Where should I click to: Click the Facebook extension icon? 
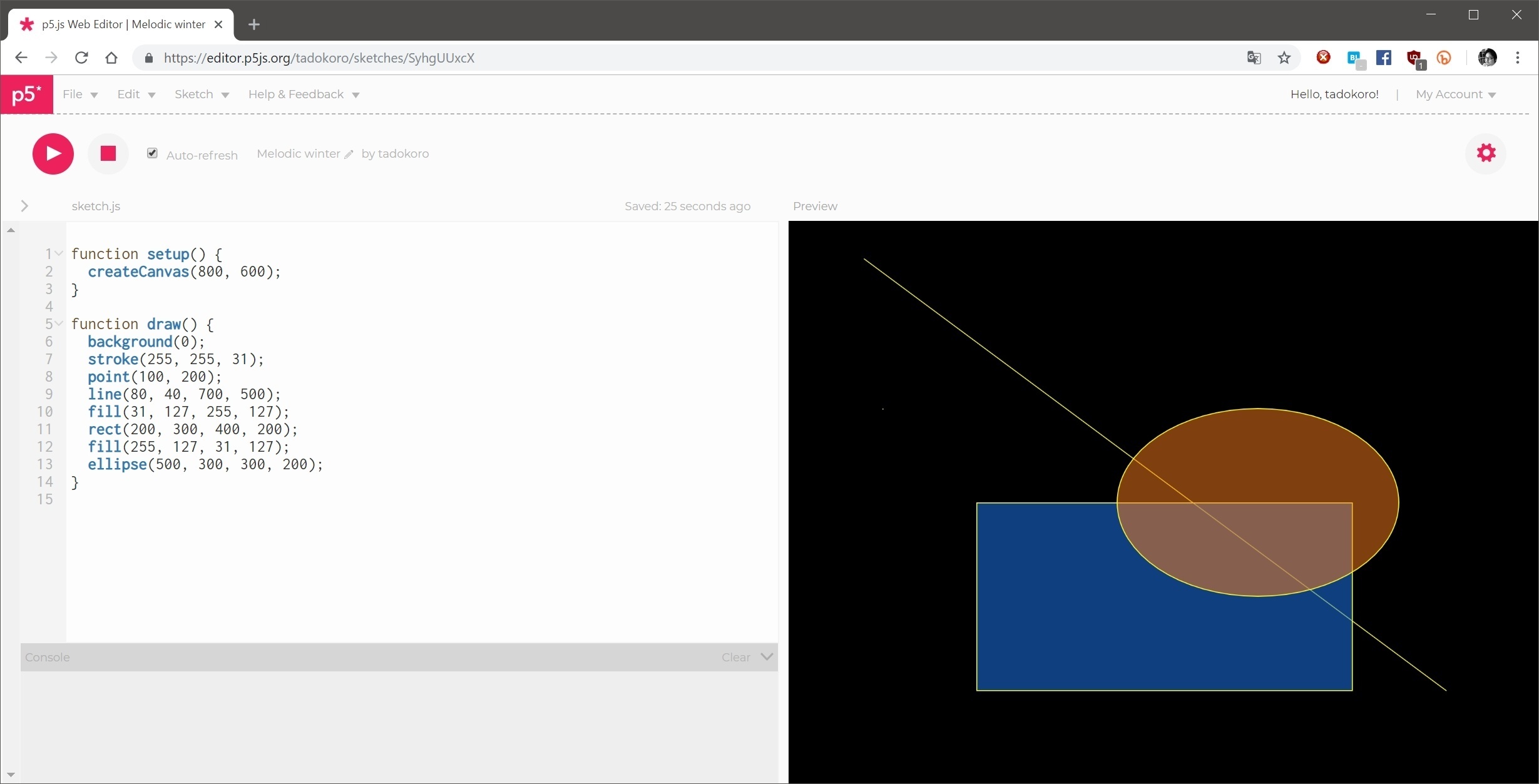pos(1384,58)
